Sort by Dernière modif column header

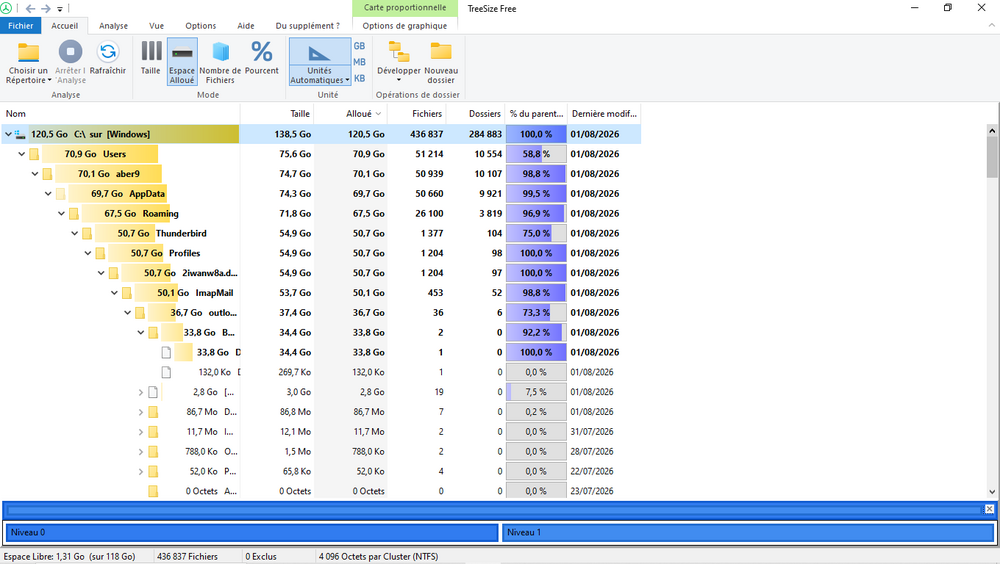[x=604, y=114]
